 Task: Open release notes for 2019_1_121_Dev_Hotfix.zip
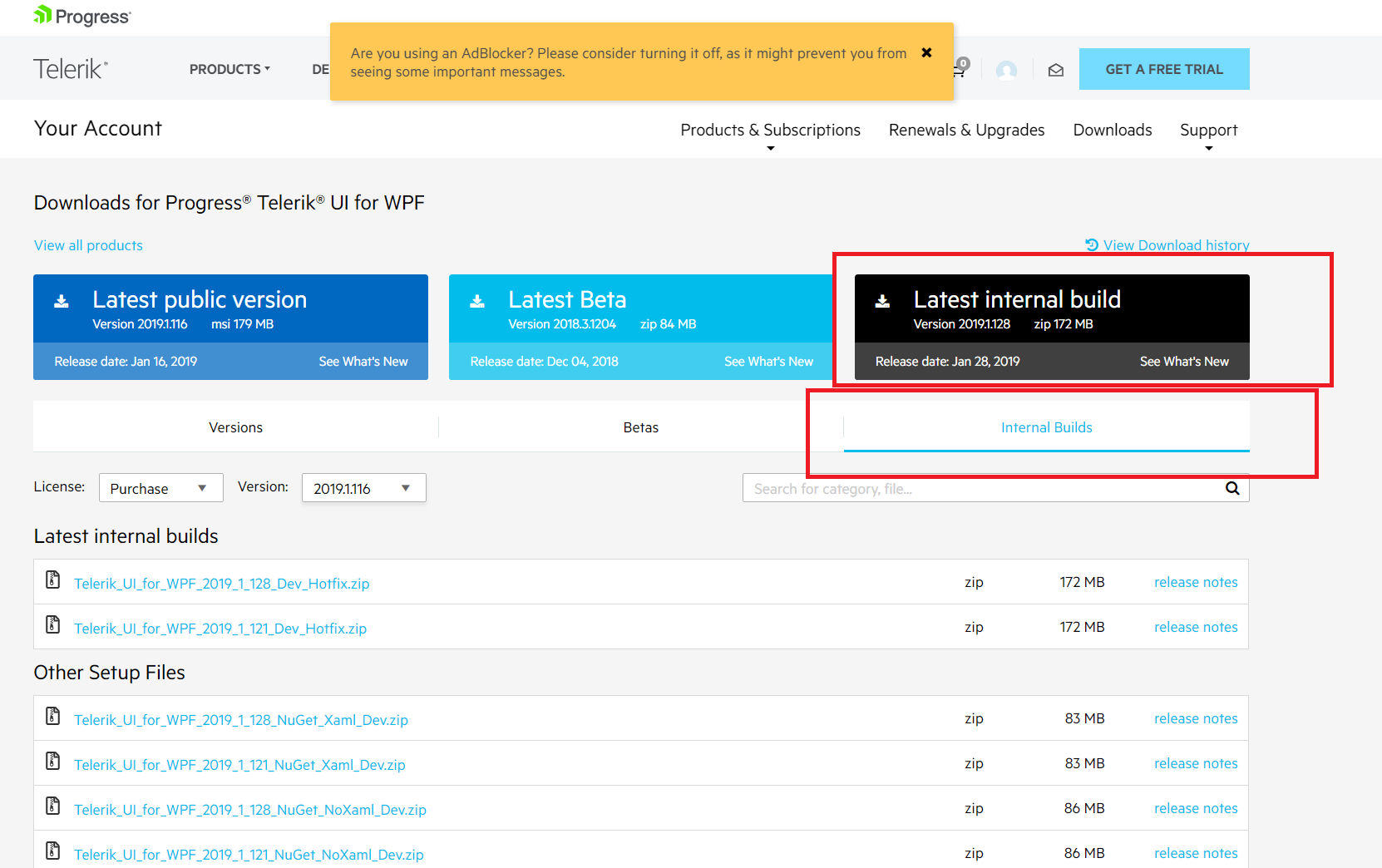click(1196, 627)
